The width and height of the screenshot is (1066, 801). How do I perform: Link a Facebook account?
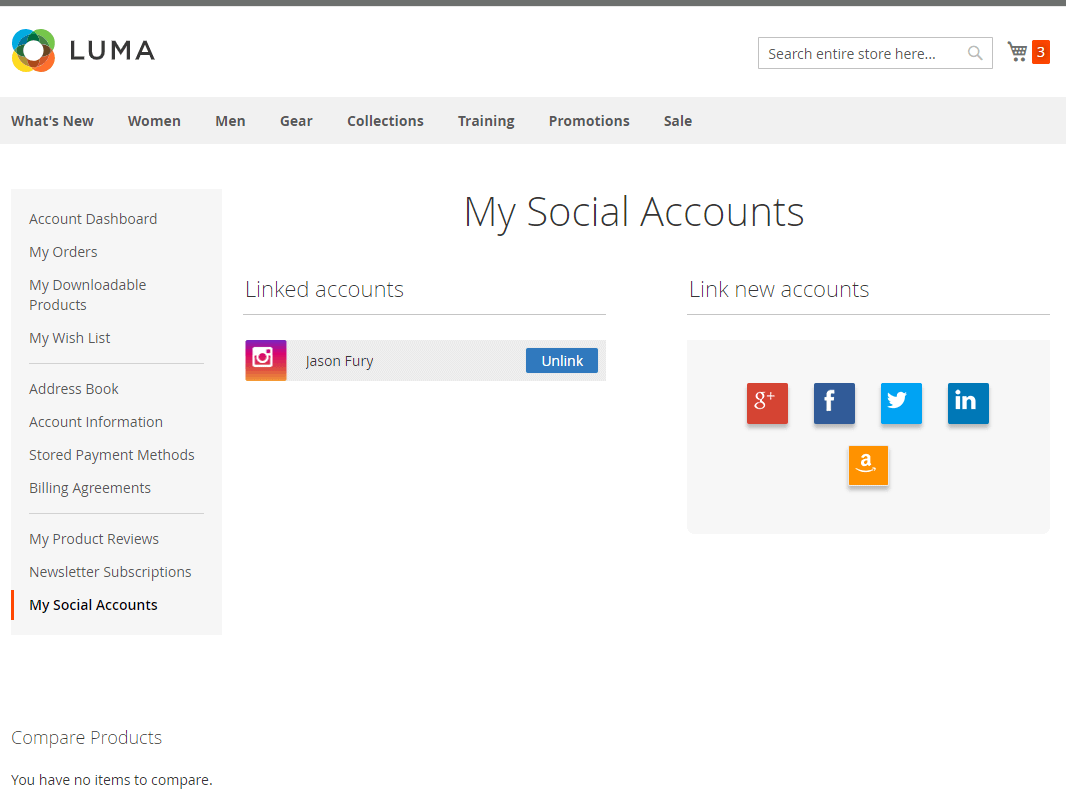point(834,403)
